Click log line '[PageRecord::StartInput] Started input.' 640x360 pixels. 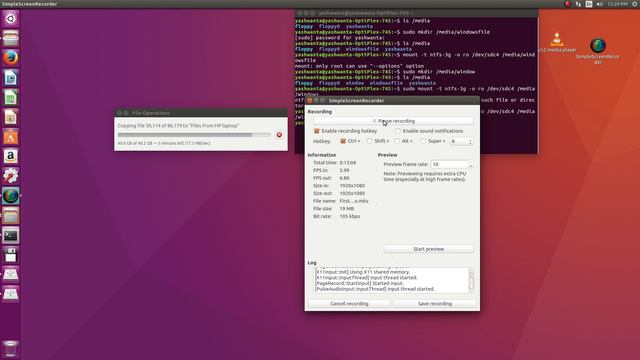(x=360, y=283)
